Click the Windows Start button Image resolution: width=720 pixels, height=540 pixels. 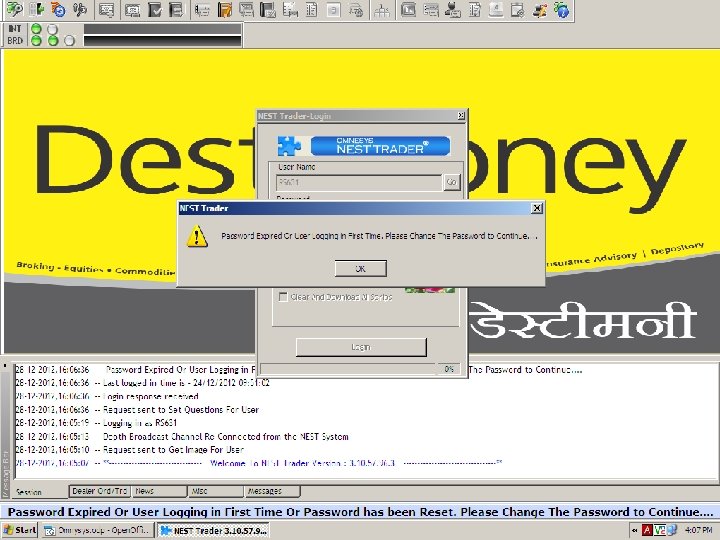pos(20,530)
